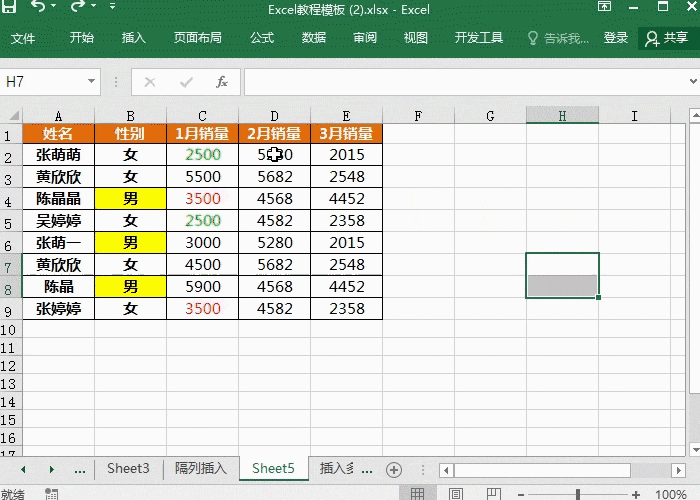The height and width of the screenshot is (500, 700).
Task: Switch to the 审阅 ribbon tab
Action: [x=365, y=38]
